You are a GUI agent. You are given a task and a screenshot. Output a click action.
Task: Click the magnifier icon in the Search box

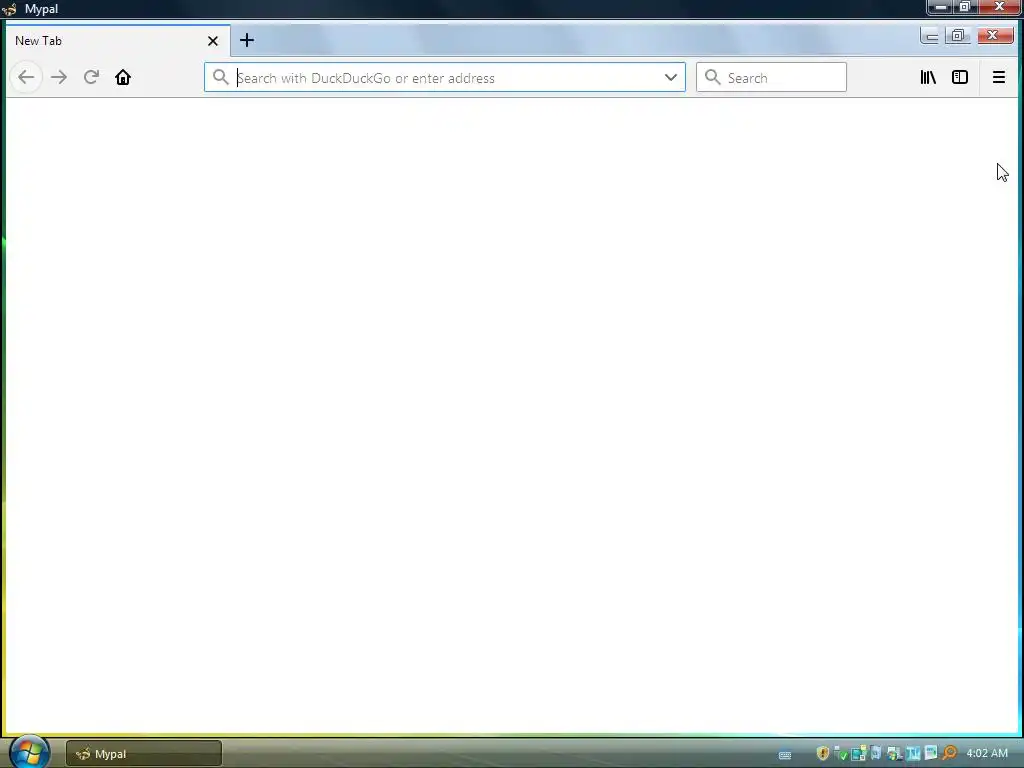click(x=712, y=77)
